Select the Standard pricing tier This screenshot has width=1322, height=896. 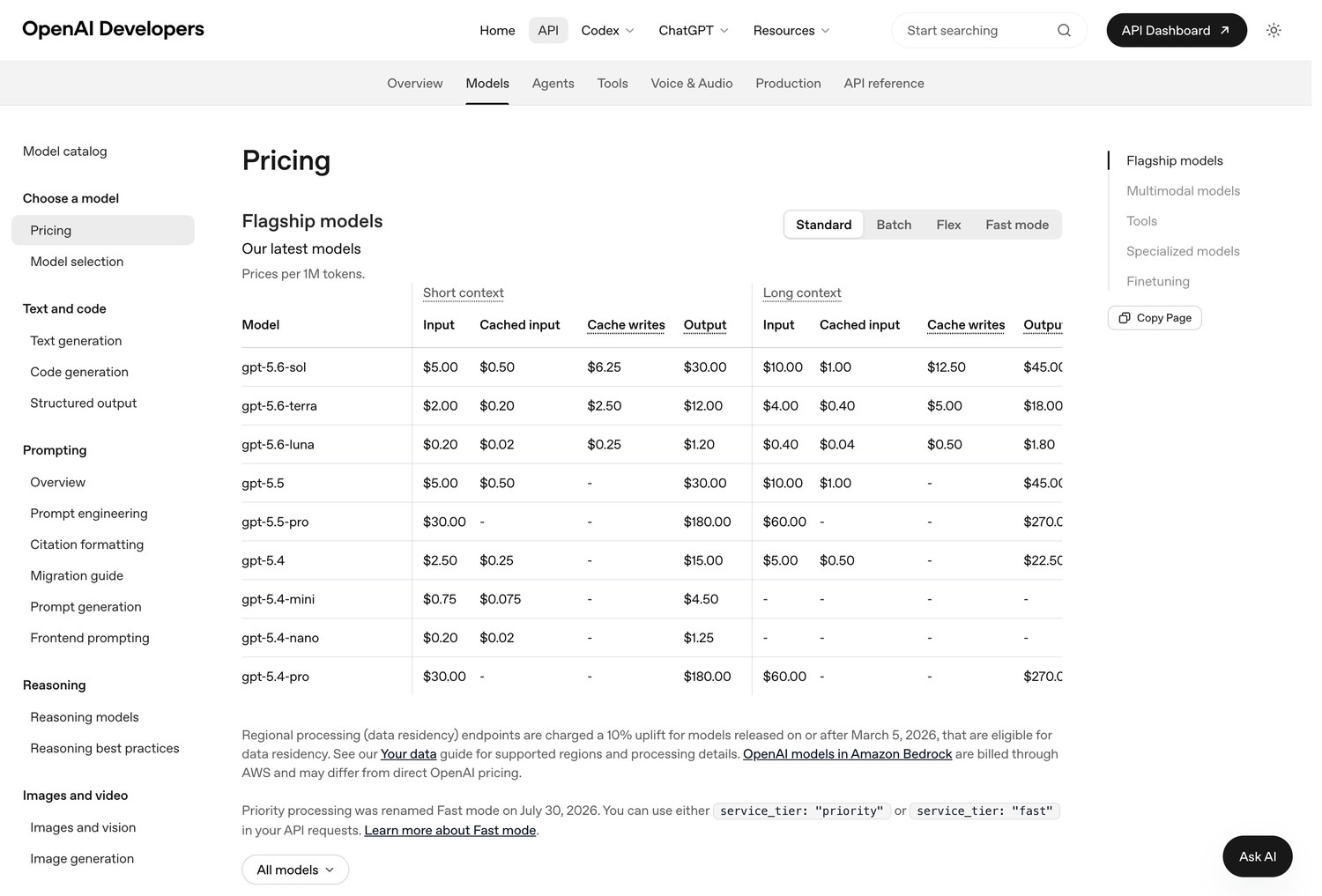click(824, 225)
